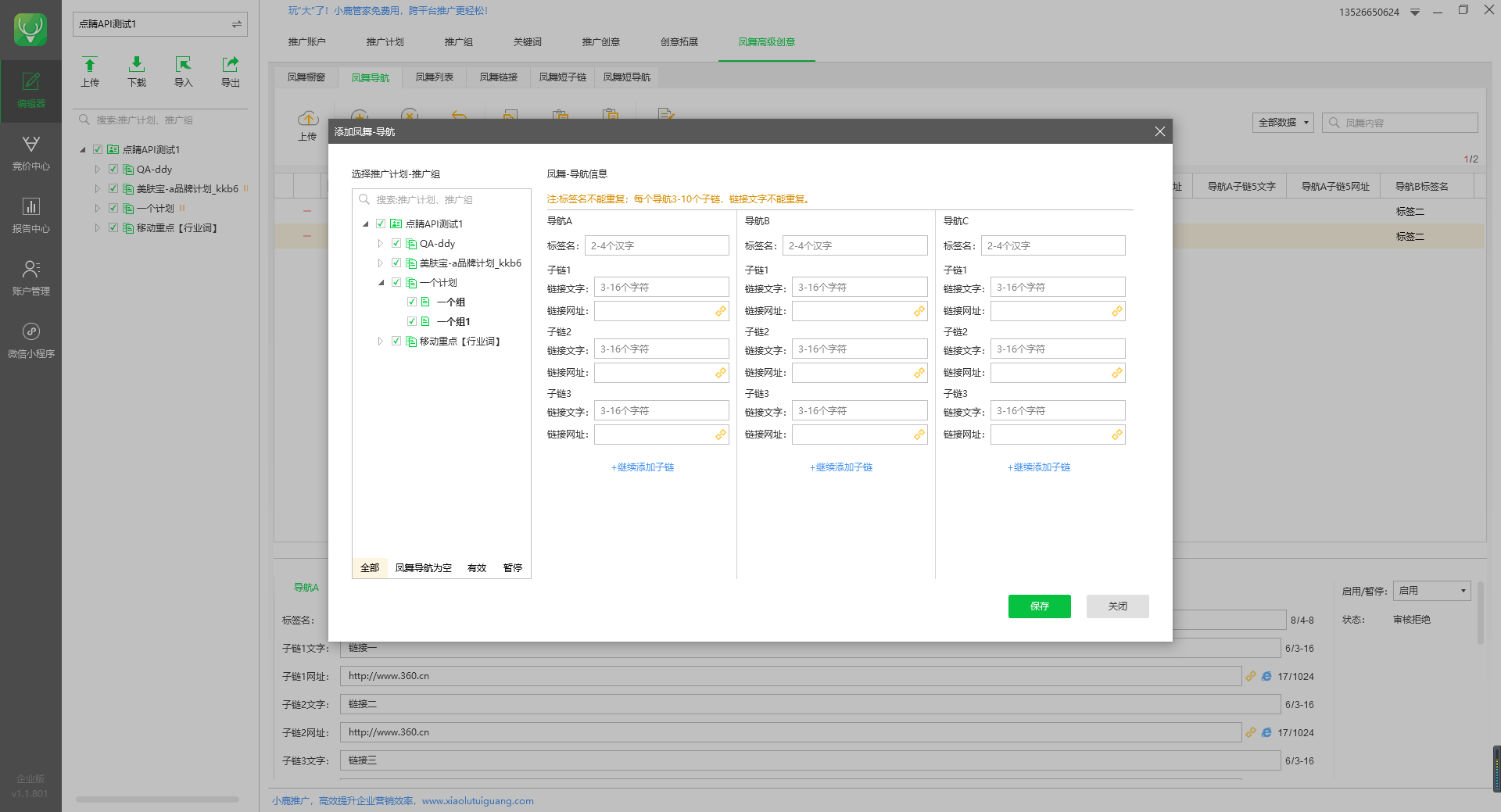Open the 全部数据 dropdown
The image size is (1501, 812).
point(1283,123)
